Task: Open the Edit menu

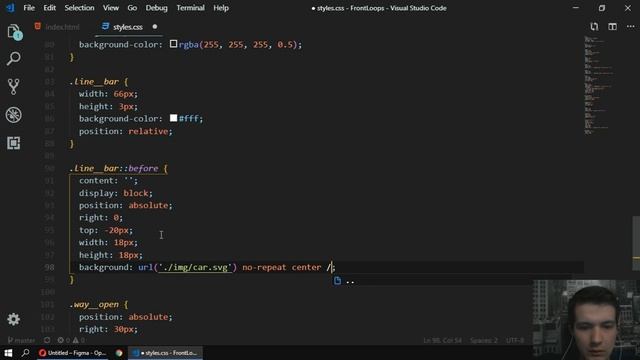Action: pos(49,8)
